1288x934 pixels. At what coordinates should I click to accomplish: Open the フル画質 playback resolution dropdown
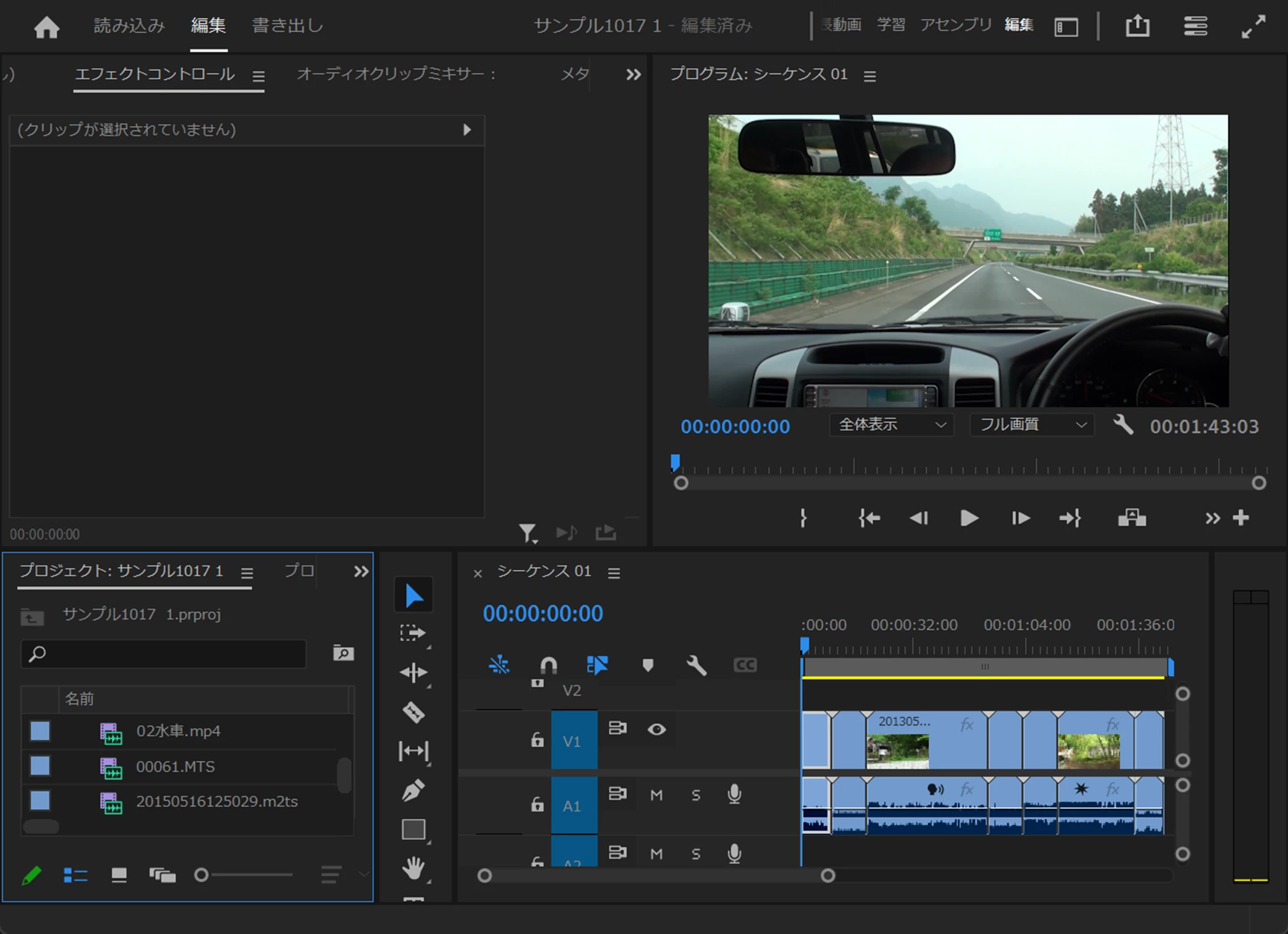click(x=1032, y=425)
